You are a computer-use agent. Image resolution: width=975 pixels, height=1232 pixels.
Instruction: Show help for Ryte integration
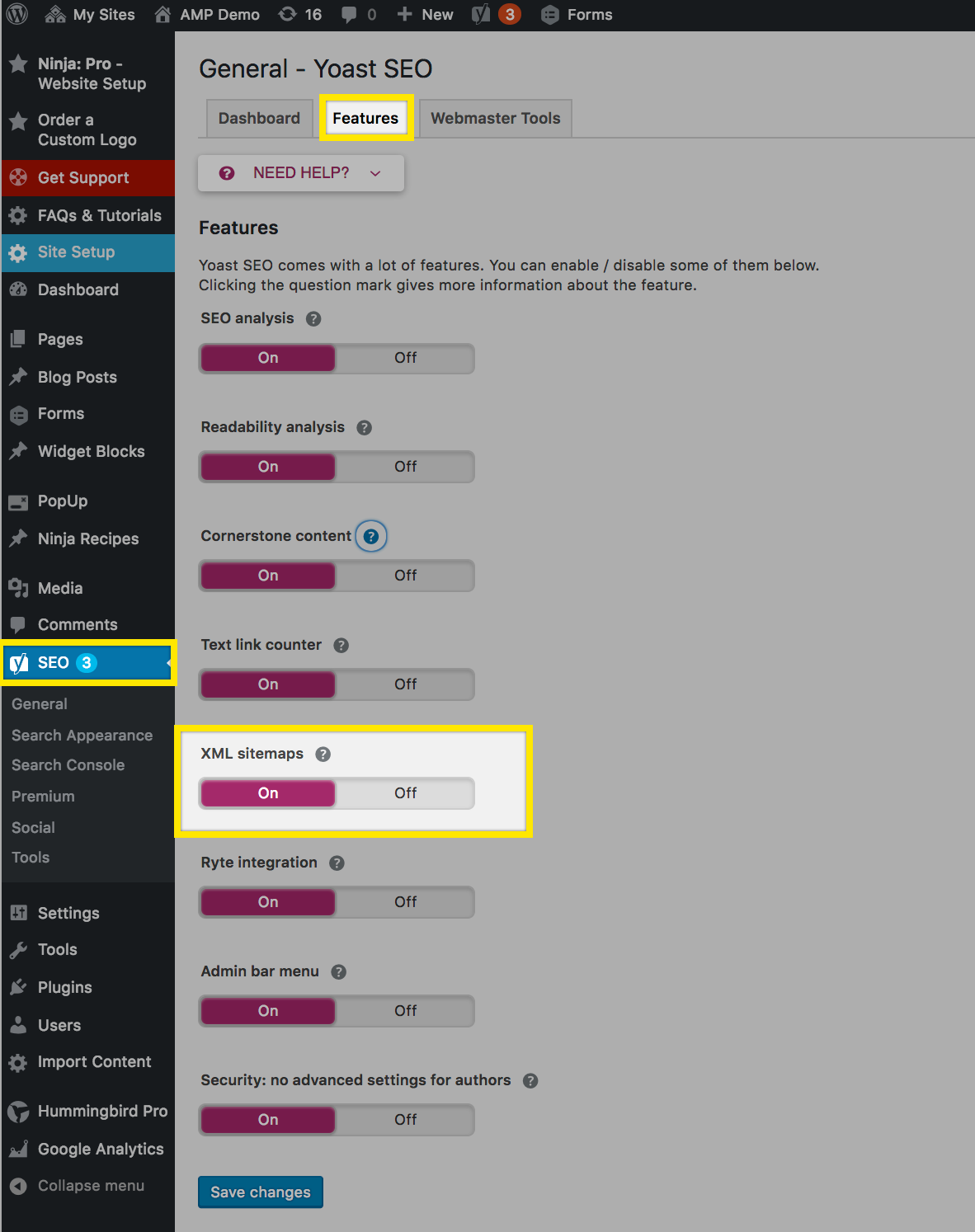point(337,863)
